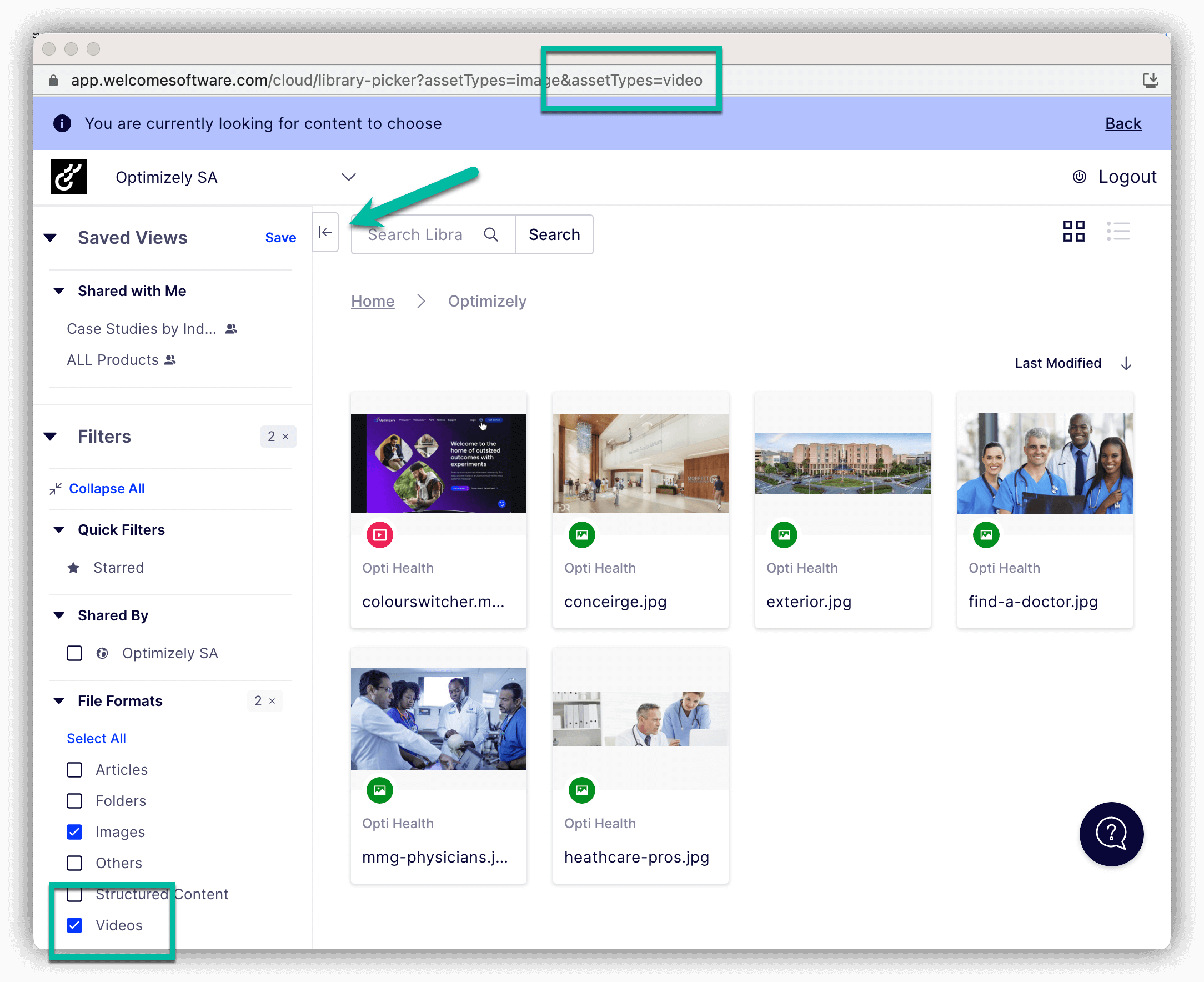The height and width of the screenshot is (982, 1204).
Task: Click the lock icon in the URL bar
Action: (x=53, y=81)
